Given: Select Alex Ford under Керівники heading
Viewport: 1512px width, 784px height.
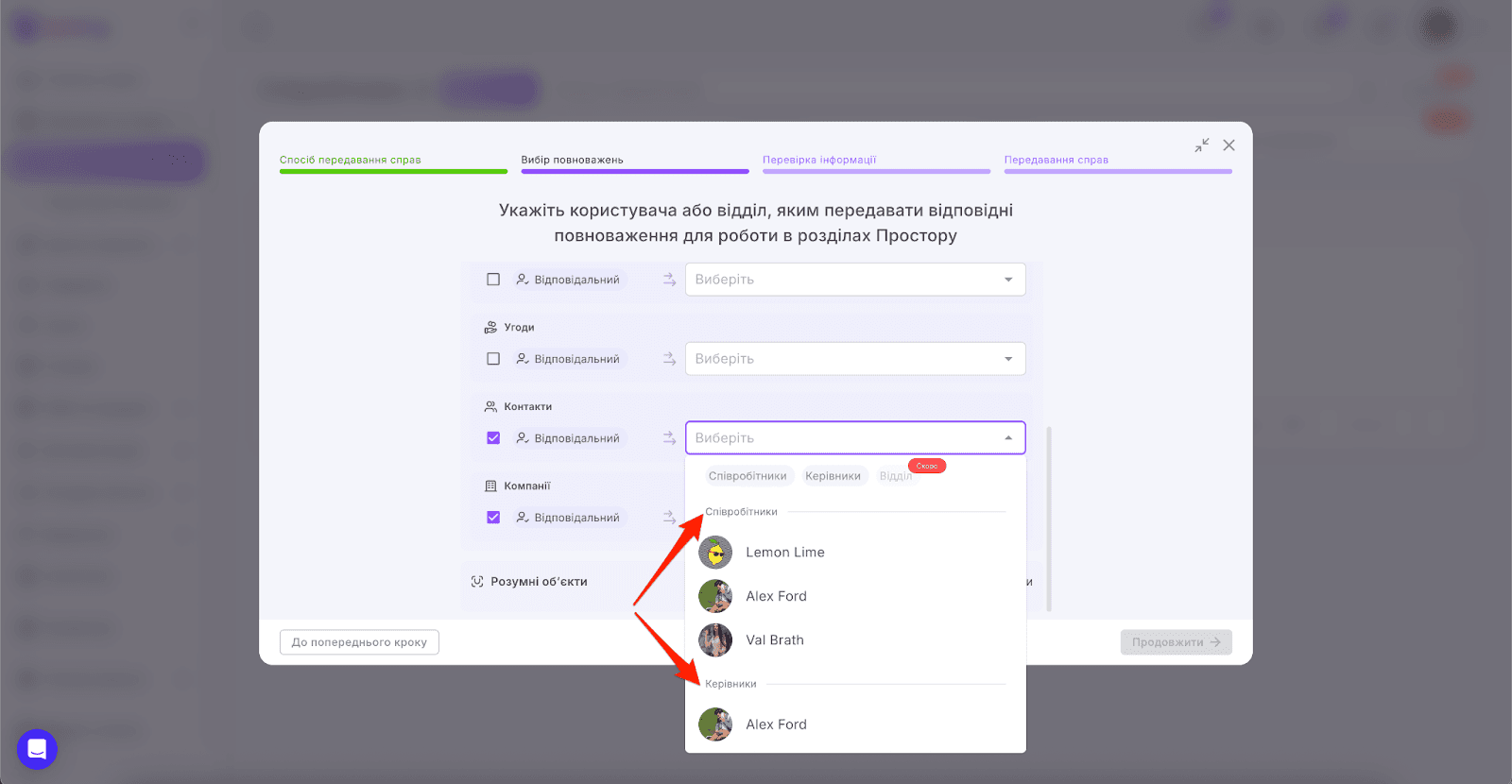Looking at the screenshot, I should click(855, 724).
